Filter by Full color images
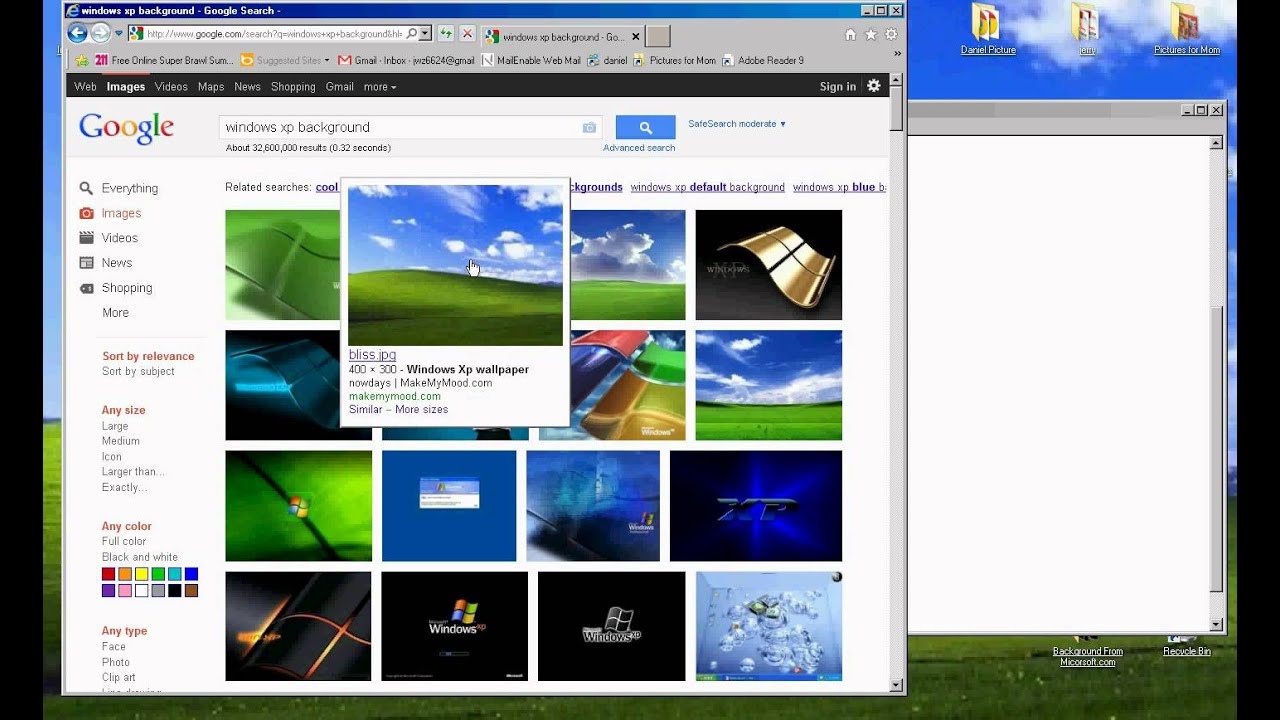The image size is (1280, 720). (124, 542)
